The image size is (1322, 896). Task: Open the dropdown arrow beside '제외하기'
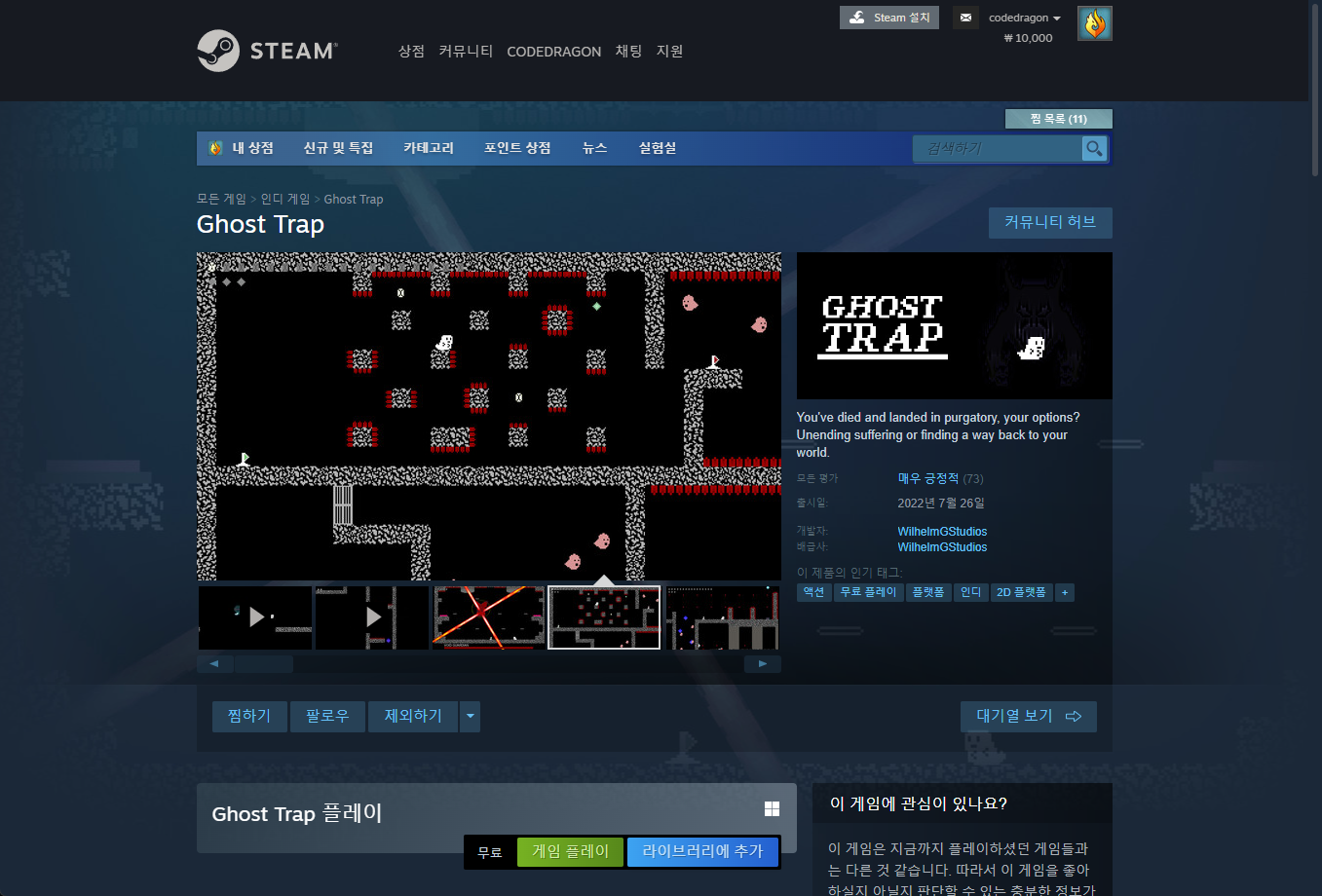click(470, 716)
